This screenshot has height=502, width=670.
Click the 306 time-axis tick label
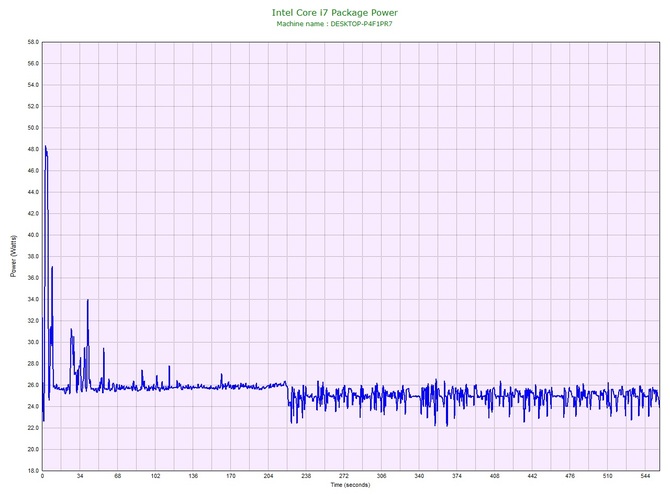[x=382, y=476]
